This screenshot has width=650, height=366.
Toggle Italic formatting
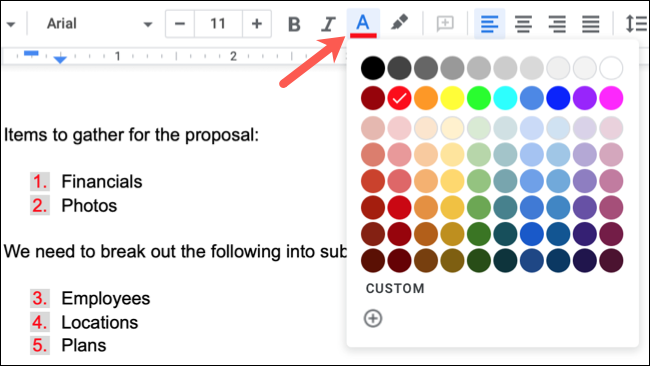[x=328, y=24]
